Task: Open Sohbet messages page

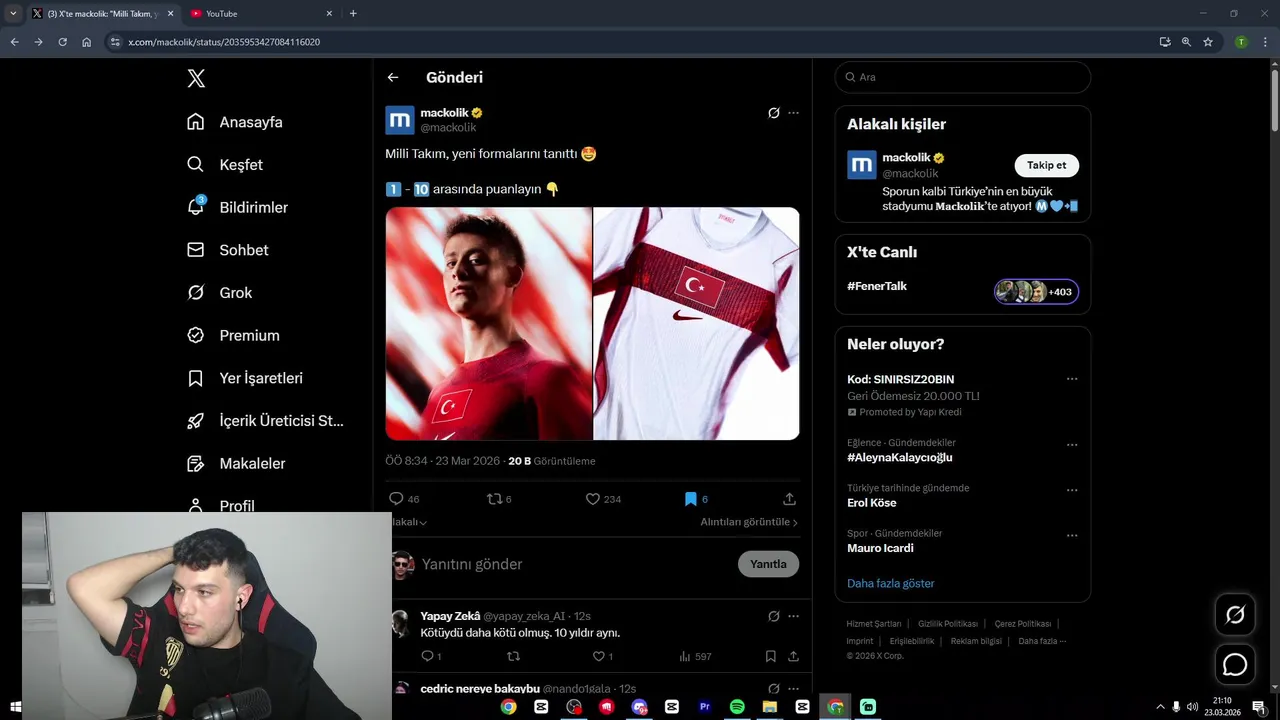Action: click(228, 250)
